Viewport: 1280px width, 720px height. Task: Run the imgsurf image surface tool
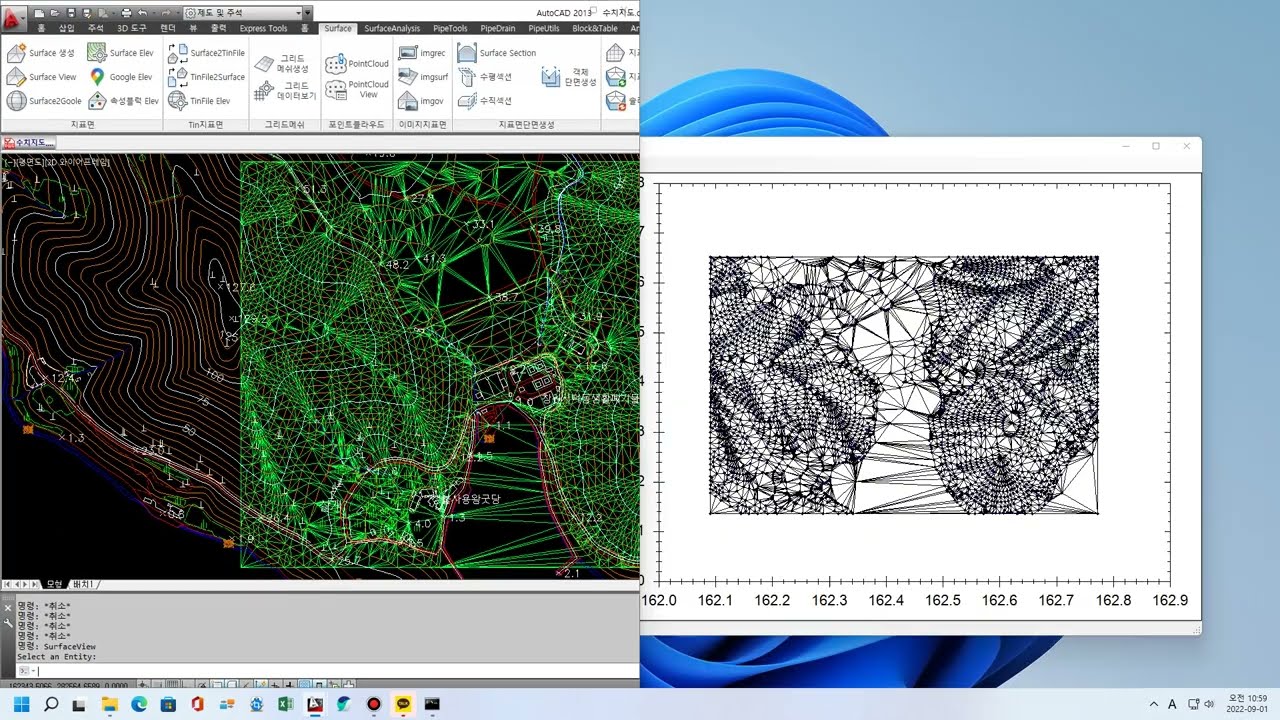pyautogui.click(x=407, y=77)
